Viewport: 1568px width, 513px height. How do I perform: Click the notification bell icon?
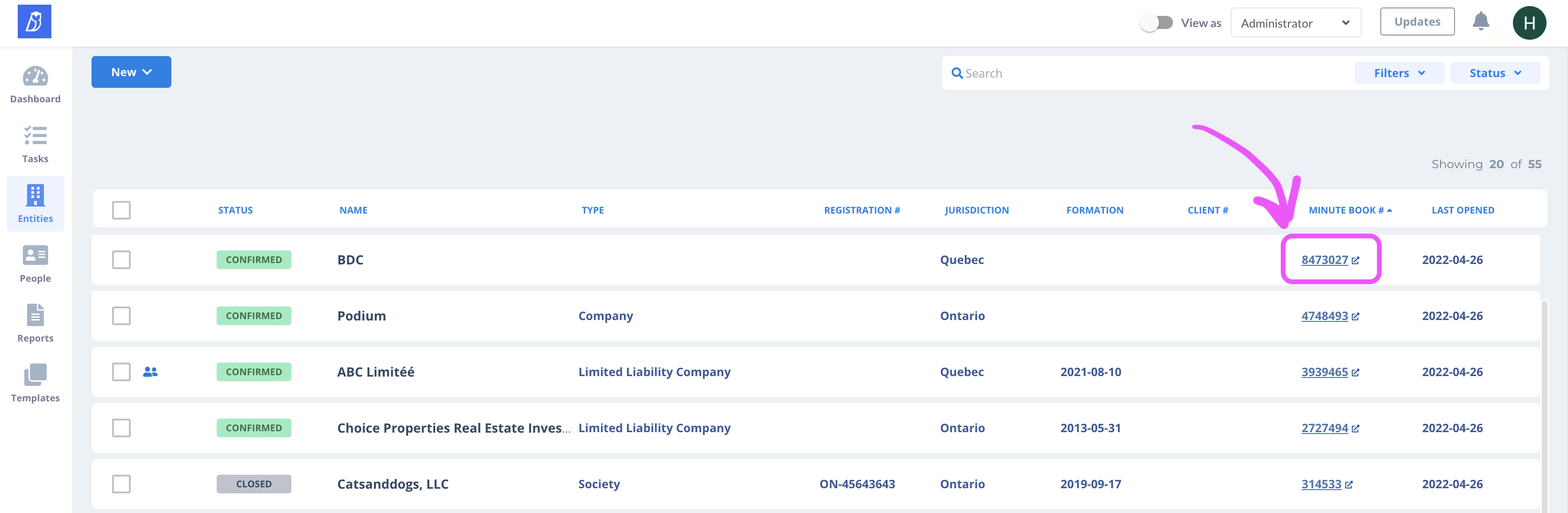(x=1480, y=22)
